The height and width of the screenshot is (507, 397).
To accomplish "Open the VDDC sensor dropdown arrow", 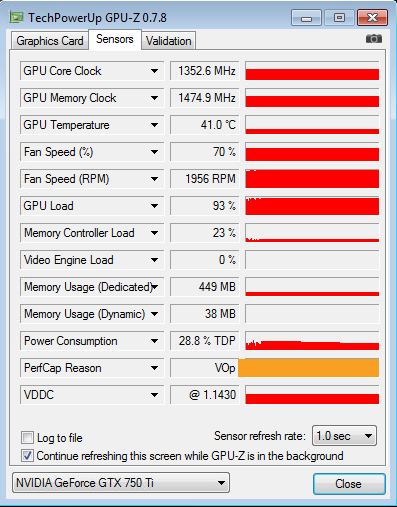I will click(154, 395).
